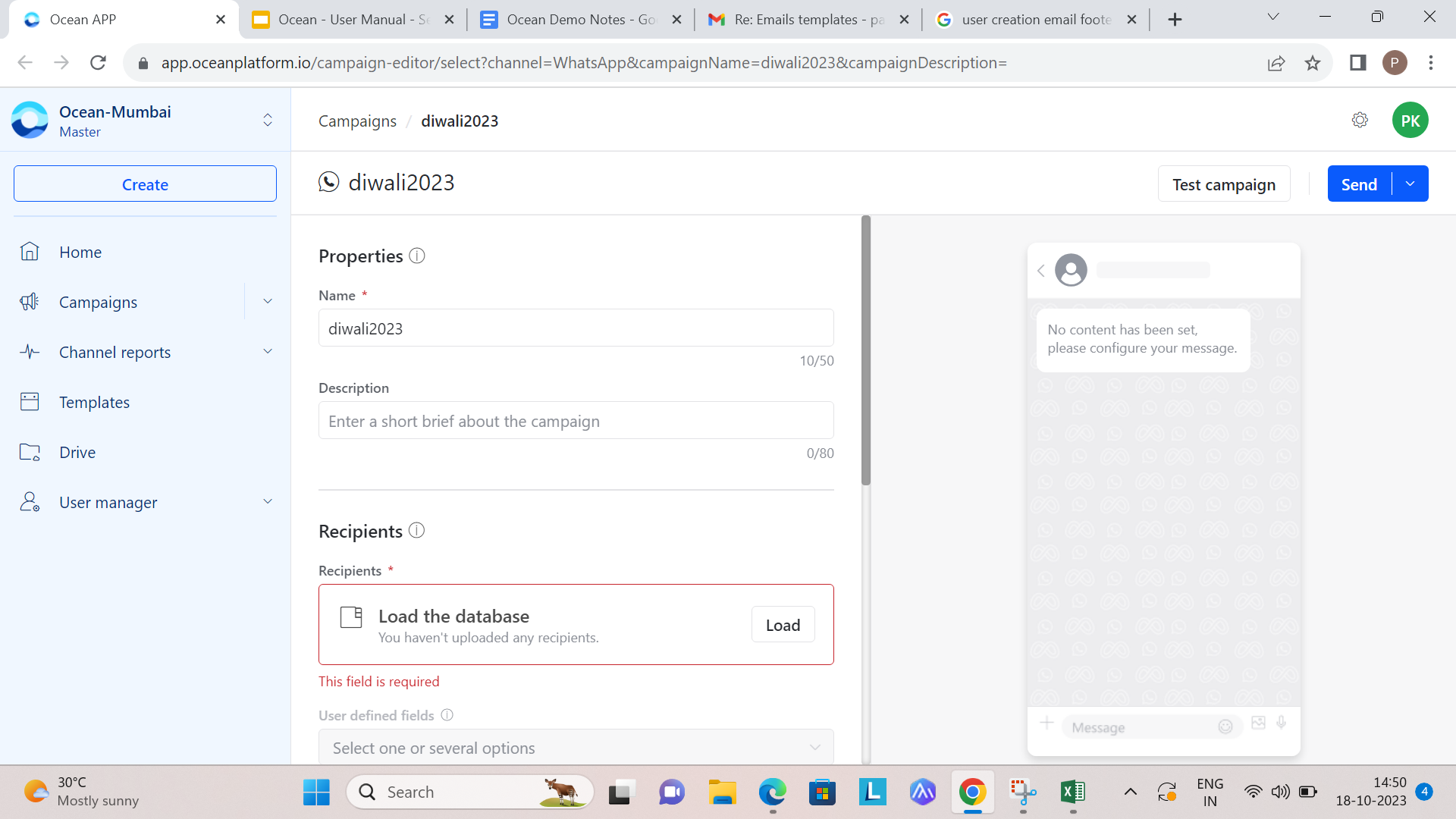Click the Create button
Viewport: 1456px width, 819px height.
pyautogui.click(x=145, y=184)
